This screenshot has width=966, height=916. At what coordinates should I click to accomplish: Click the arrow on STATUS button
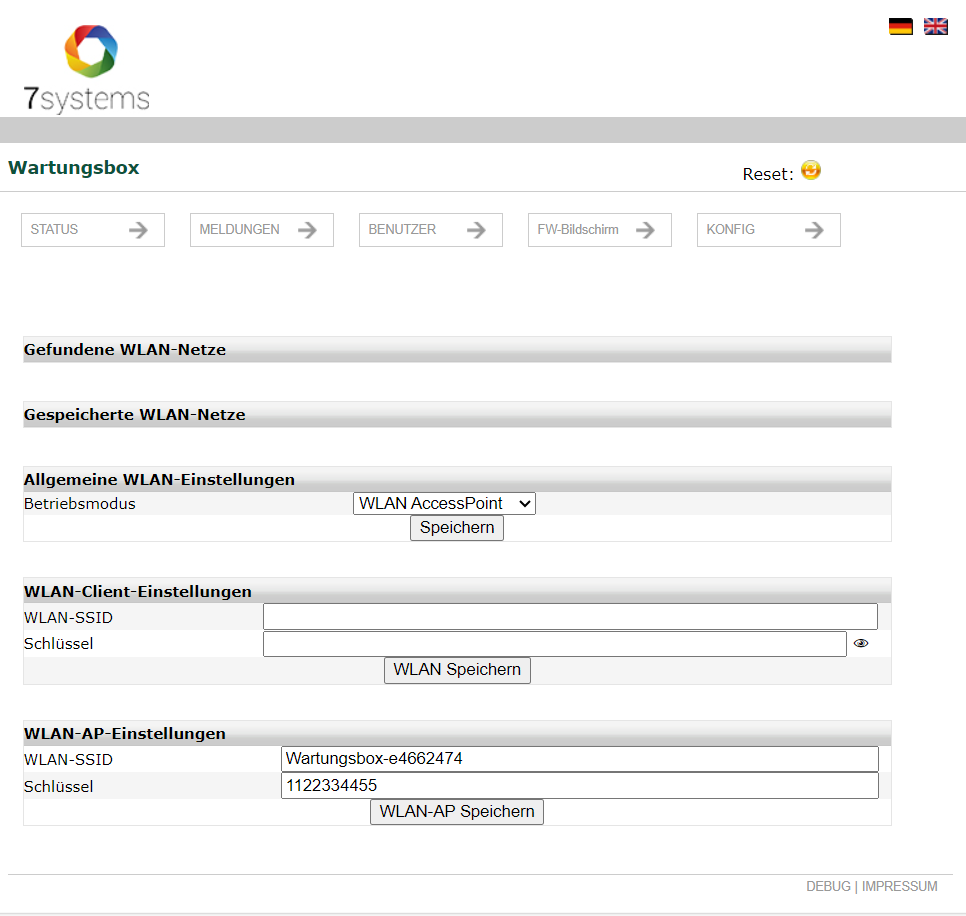(x=138, y=230)
